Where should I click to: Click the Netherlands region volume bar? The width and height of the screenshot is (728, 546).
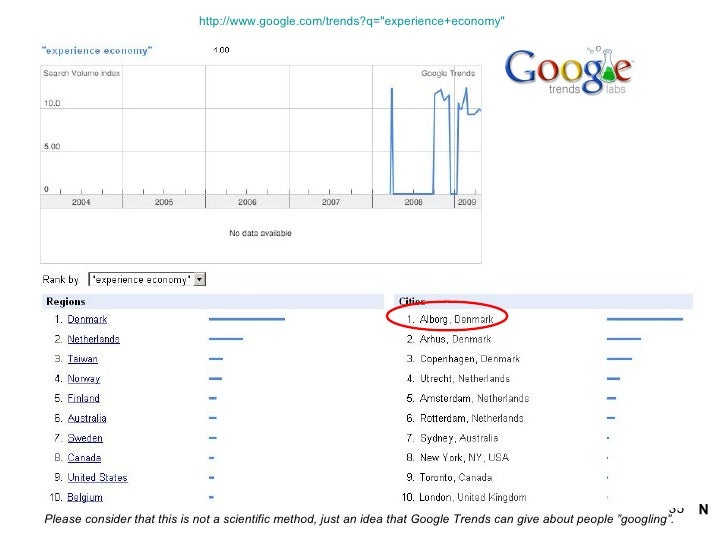(226, 339)
